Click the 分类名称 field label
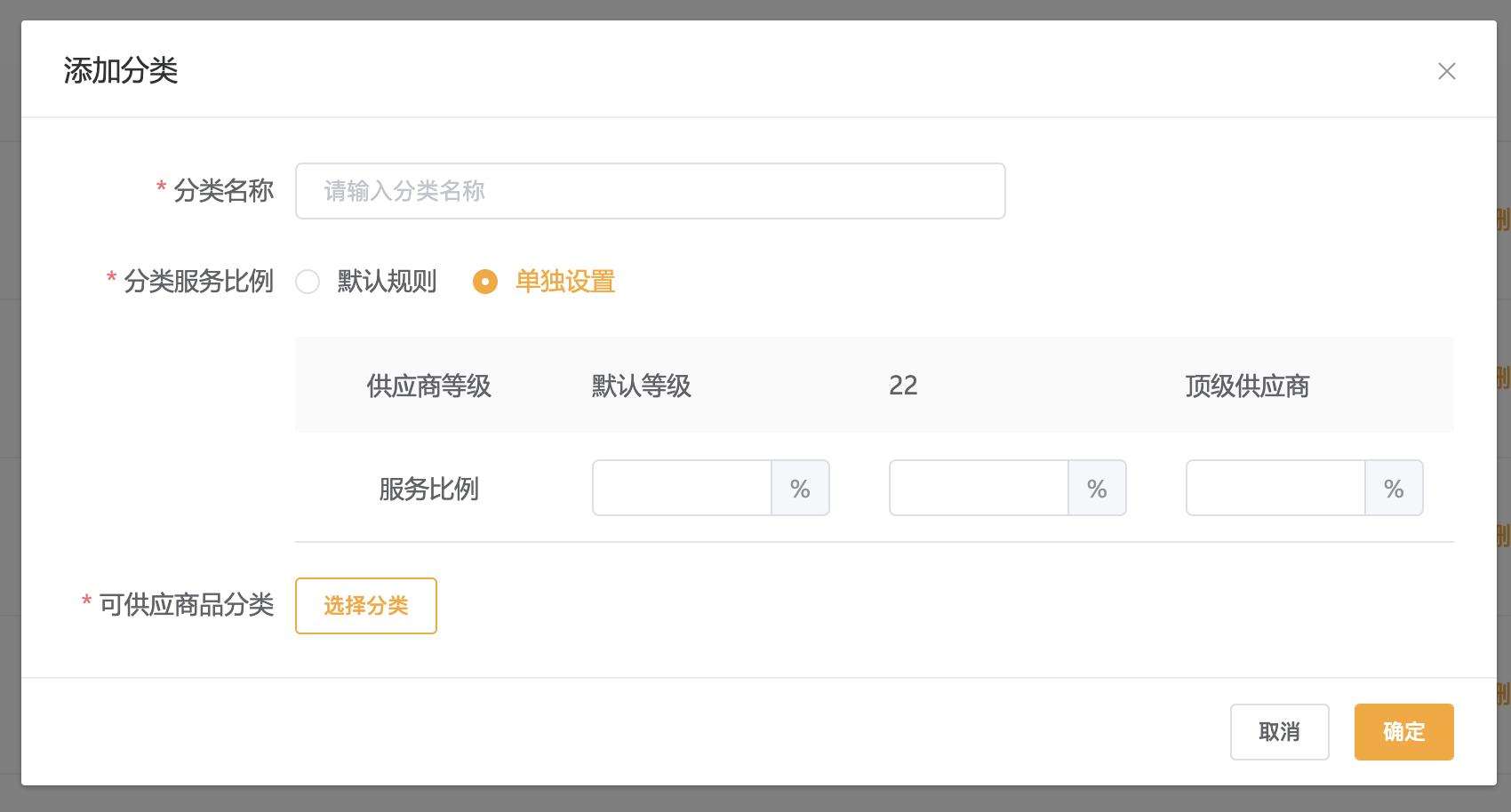The image size is (1511, 812). point(223,191)
